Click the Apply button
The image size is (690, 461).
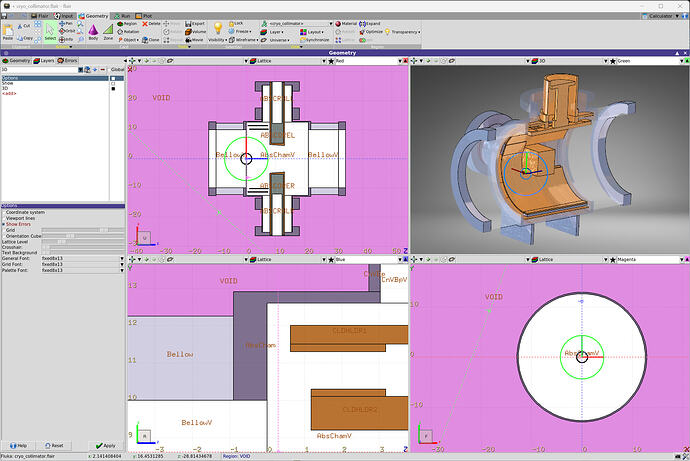[x=106, y=446]
